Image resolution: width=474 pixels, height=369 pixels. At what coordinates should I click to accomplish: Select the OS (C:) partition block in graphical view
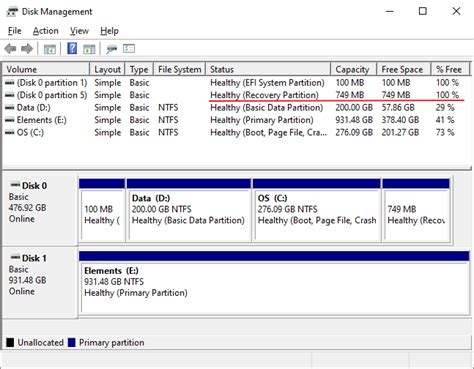[317, 210]
